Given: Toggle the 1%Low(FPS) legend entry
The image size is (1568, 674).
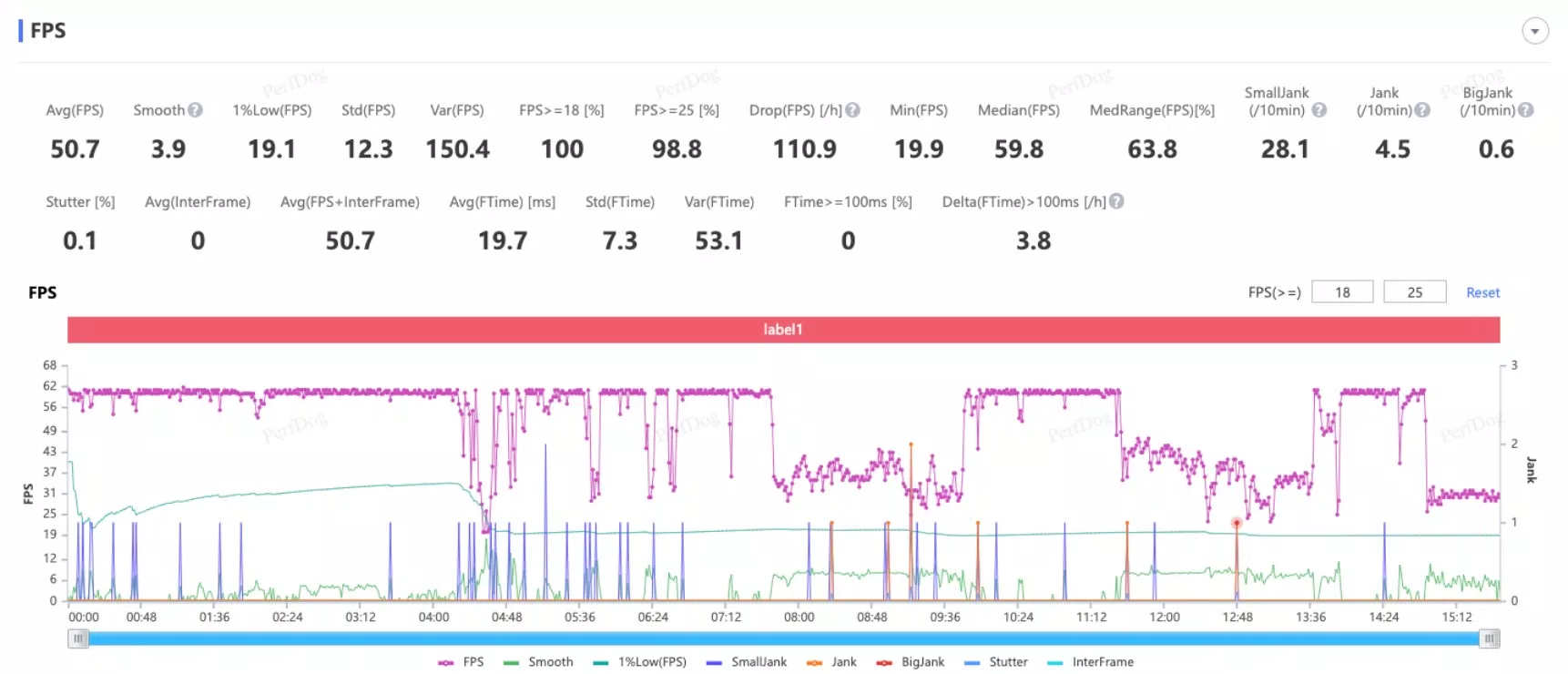Looking at the screenshot, I should tap(639, 662).
